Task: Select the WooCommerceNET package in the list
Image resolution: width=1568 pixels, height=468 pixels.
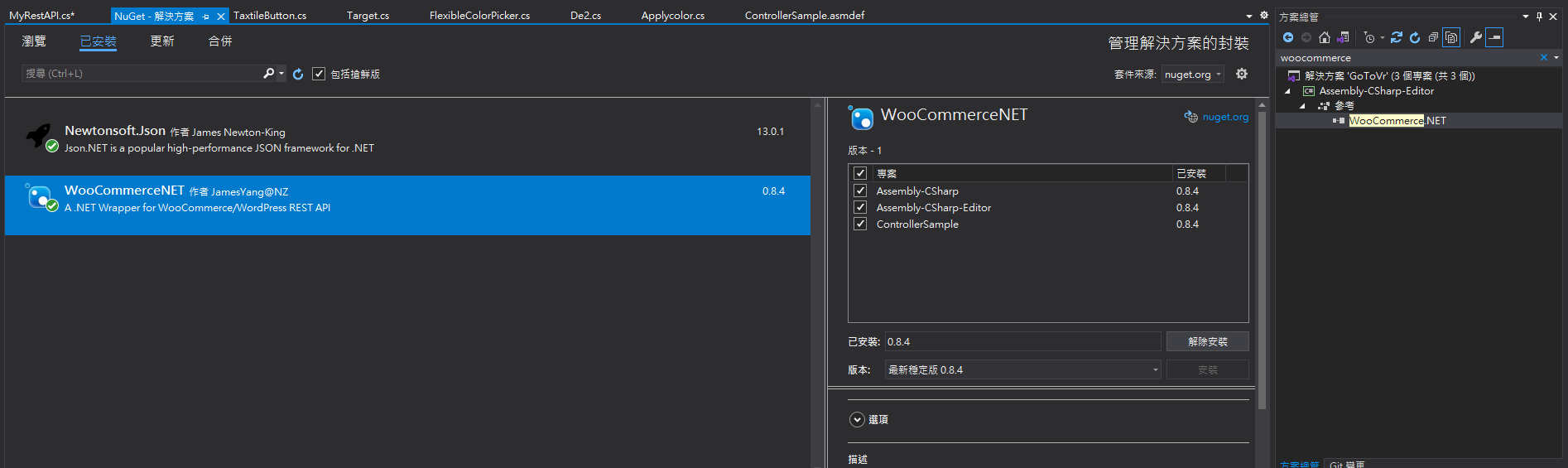Action: 407,205
